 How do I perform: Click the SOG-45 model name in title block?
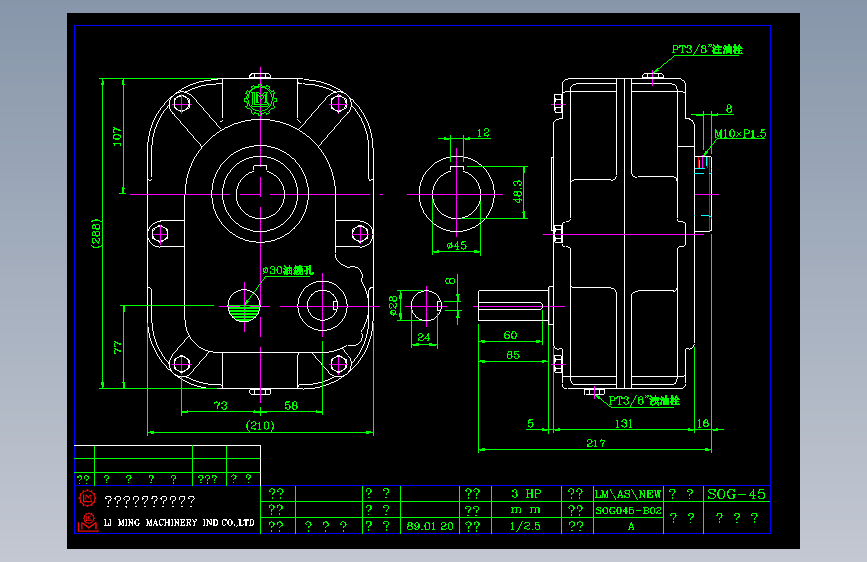click(737, 494)
